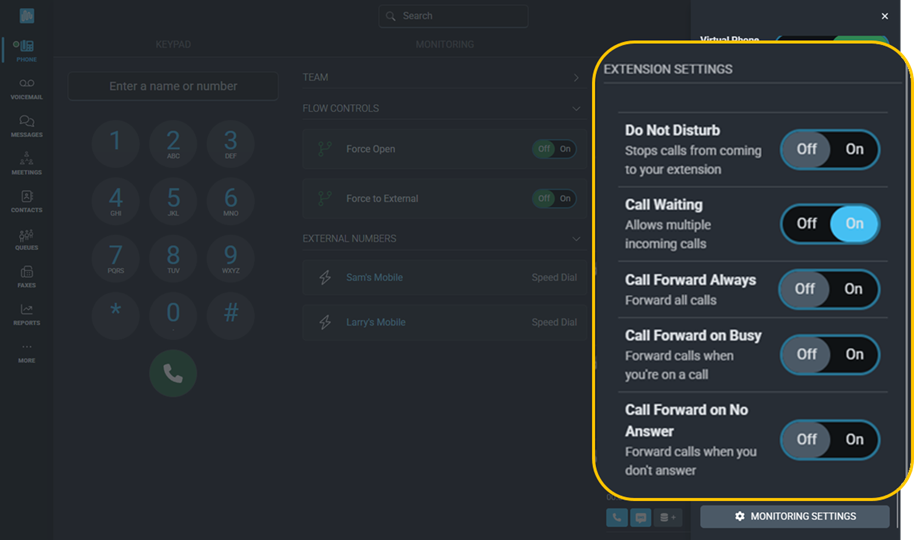
Task: Expand the Team section chevron
Action: (x=576, y=78)
